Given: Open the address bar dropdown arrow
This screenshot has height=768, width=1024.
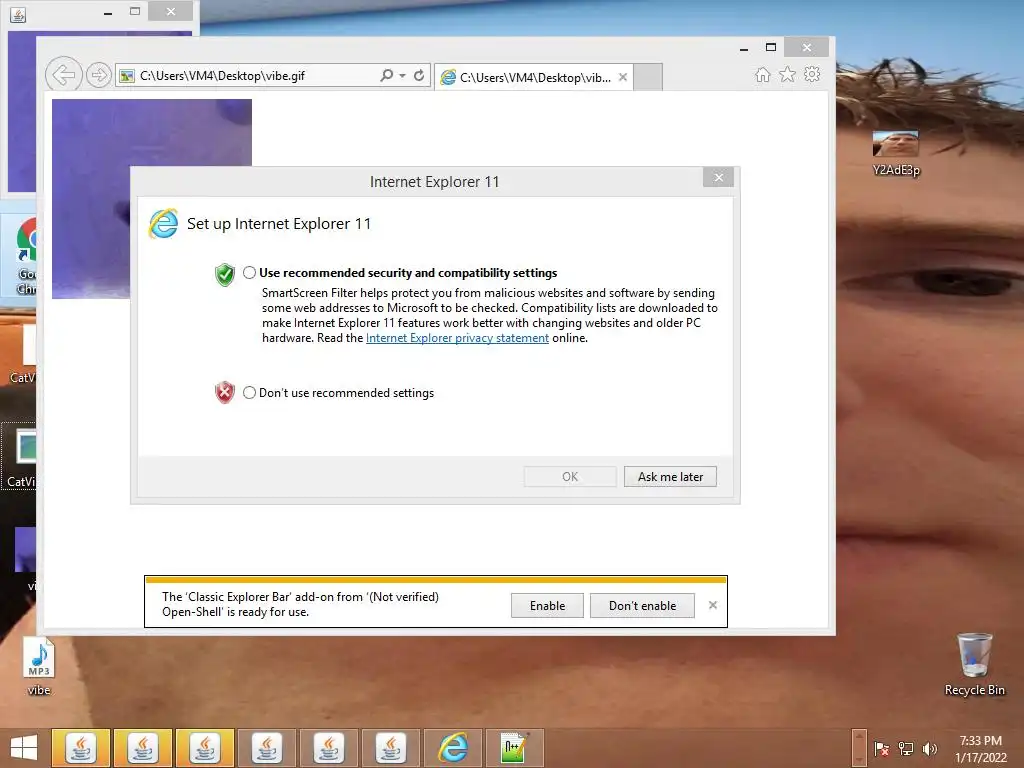Looking at the screenshot, I should point(402,76).
